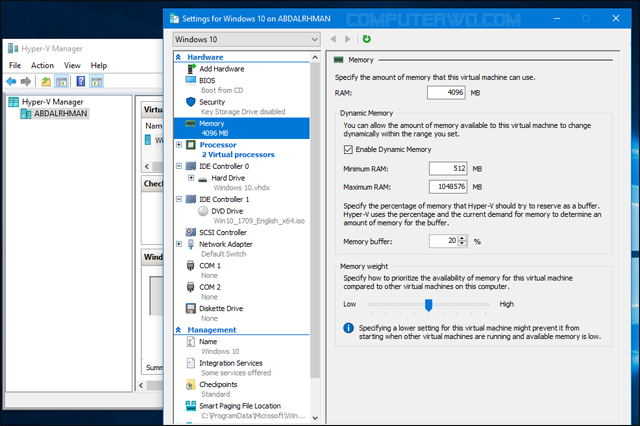640x426 pixels.
Task: Expand the Processor tree node
Action: point(179,144)
